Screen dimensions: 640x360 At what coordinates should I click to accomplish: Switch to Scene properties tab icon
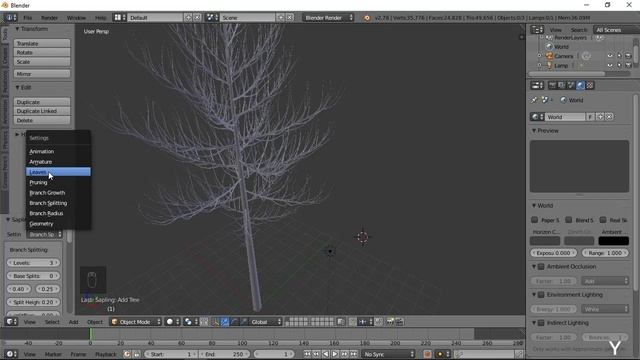571,85
